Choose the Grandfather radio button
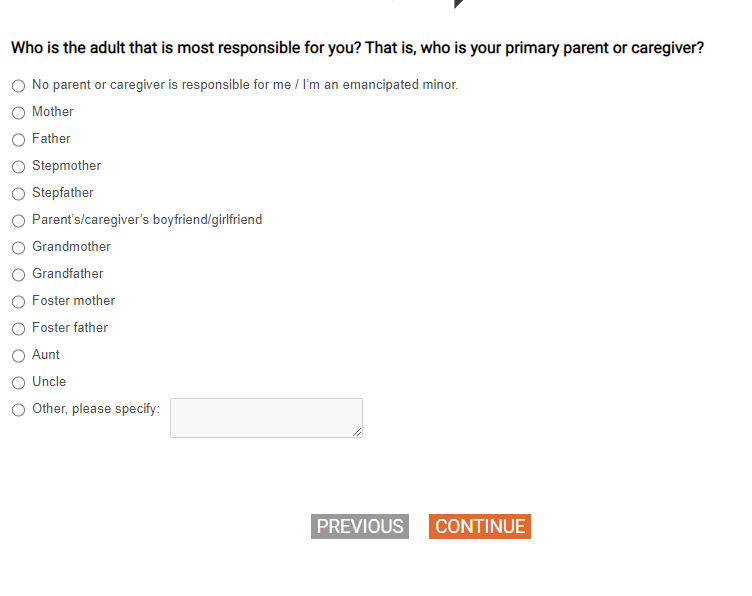This screenshot has width=752, height=596. point(18,275)
